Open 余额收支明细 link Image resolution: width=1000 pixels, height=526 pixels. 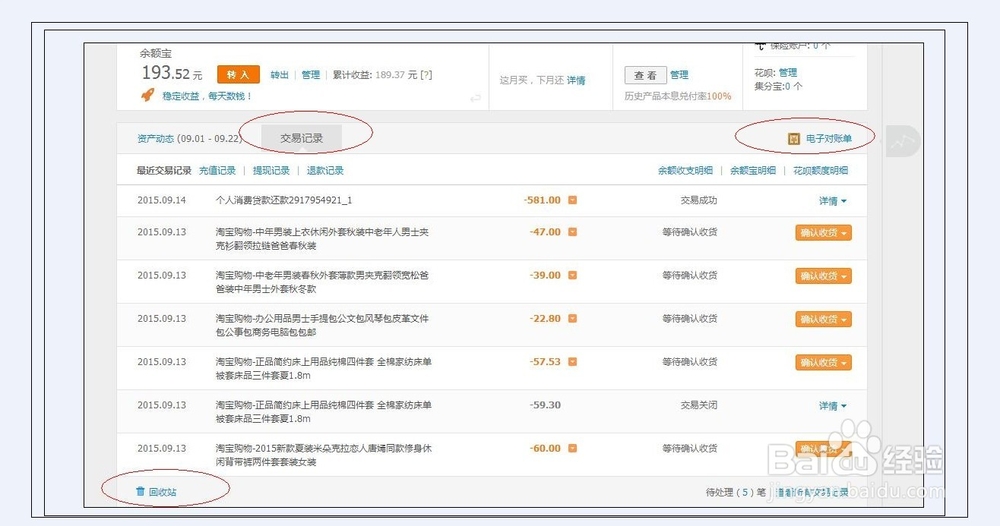(x=686, y=170)
